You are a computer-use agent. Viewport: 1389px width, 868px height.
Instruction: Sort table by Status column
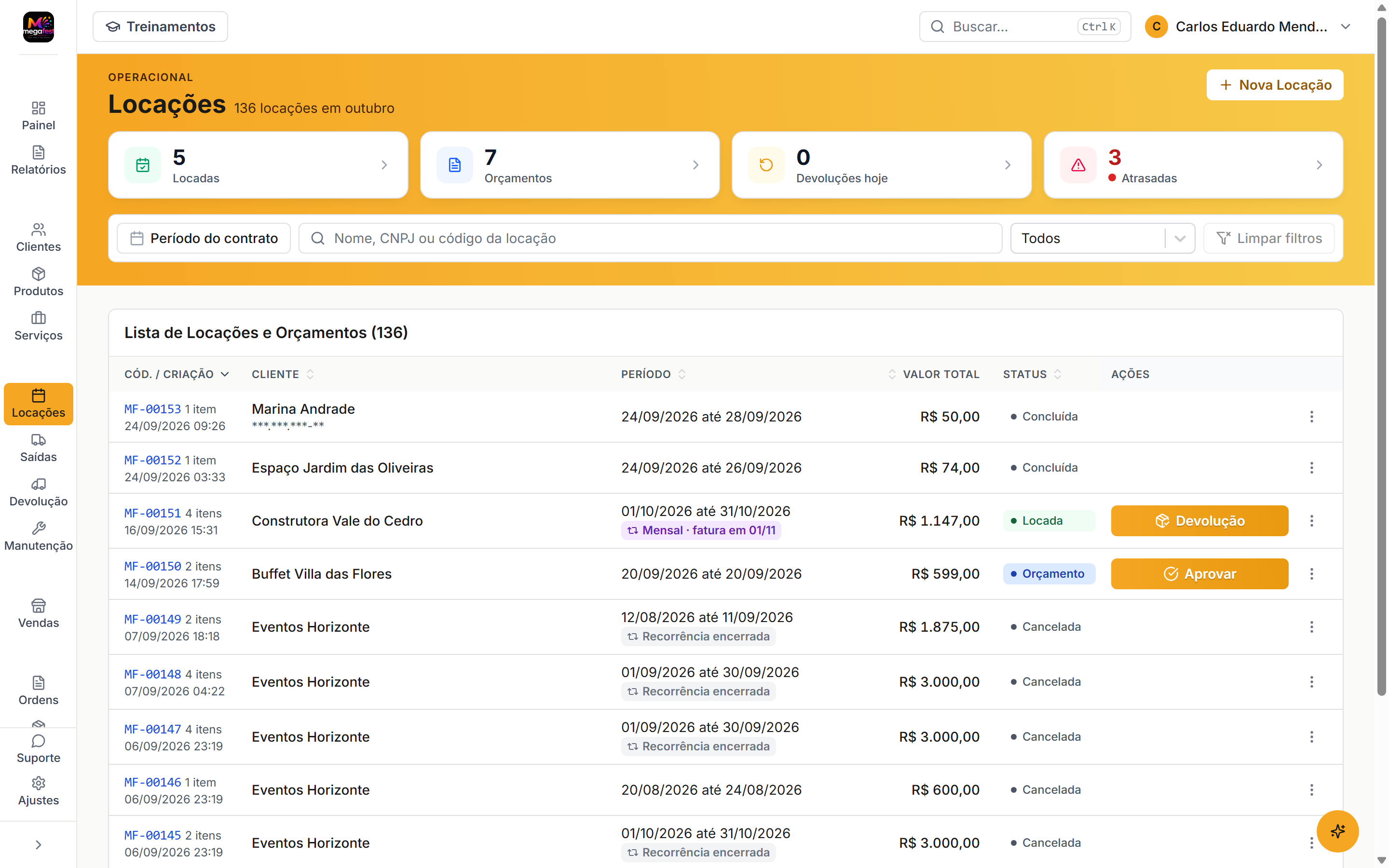[1032, 374]
